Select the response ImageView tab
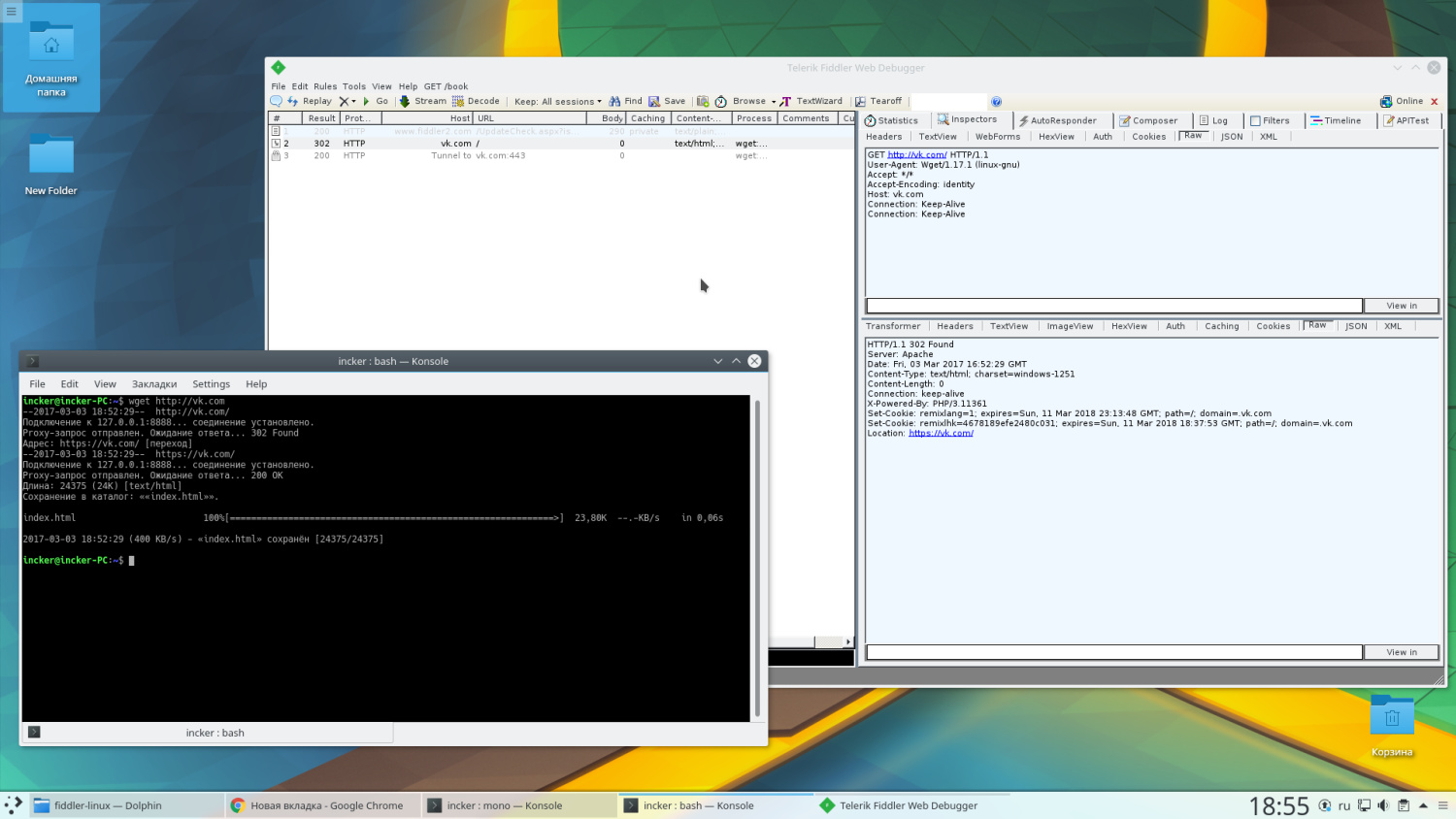 (x=1070, y=326)
